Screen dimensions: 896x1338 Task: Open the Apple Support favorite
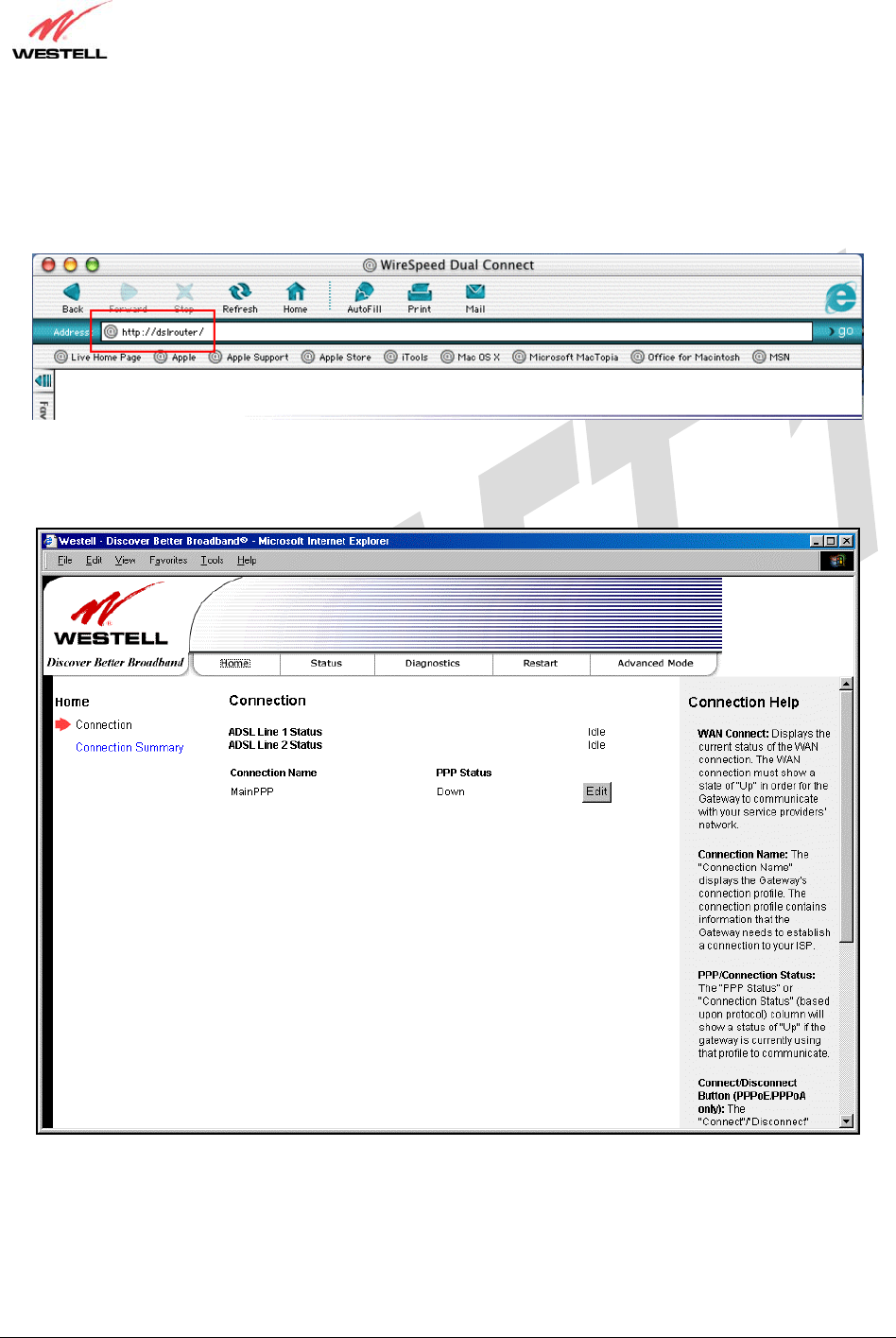(250, 357)
